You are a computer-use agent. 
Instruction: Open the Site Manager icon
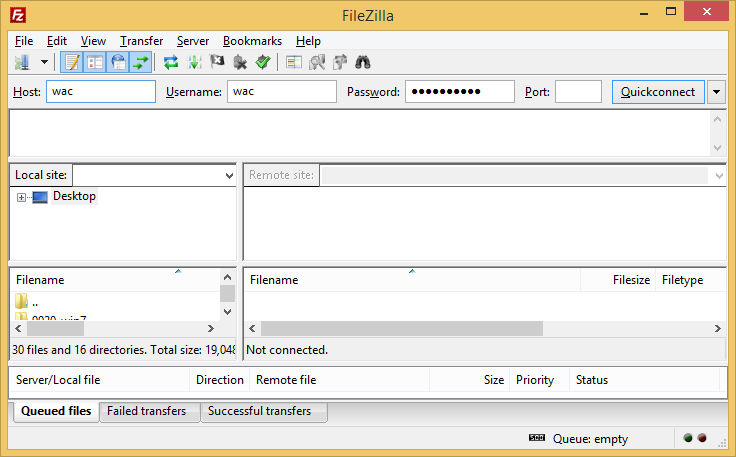pos(22,62)
